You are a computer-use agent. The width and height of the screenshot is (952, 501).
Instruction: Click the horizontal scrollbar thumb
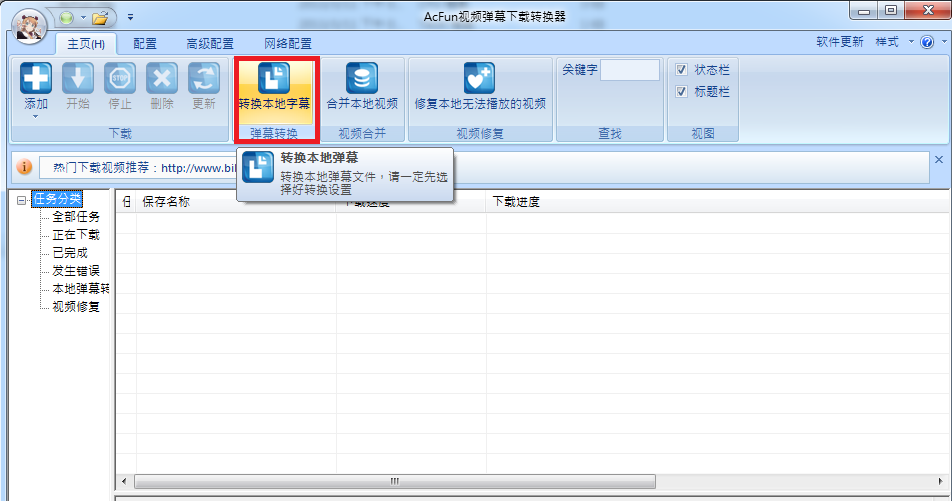(395, 481)
